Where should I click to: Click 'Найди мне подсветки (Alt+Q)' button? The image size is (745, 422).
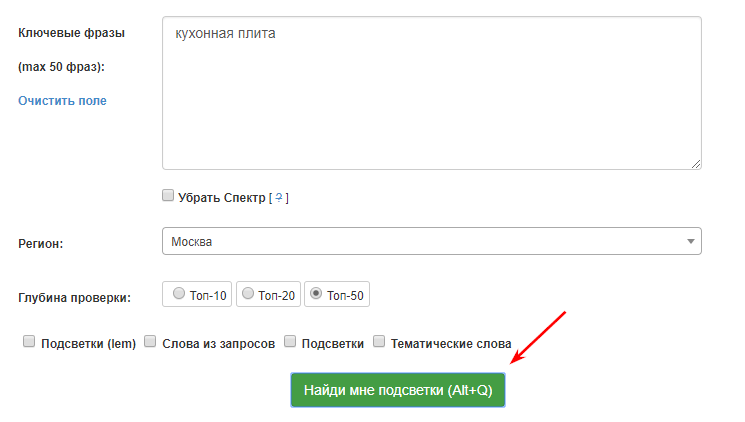pyautogui.click(x=398, y=390)
